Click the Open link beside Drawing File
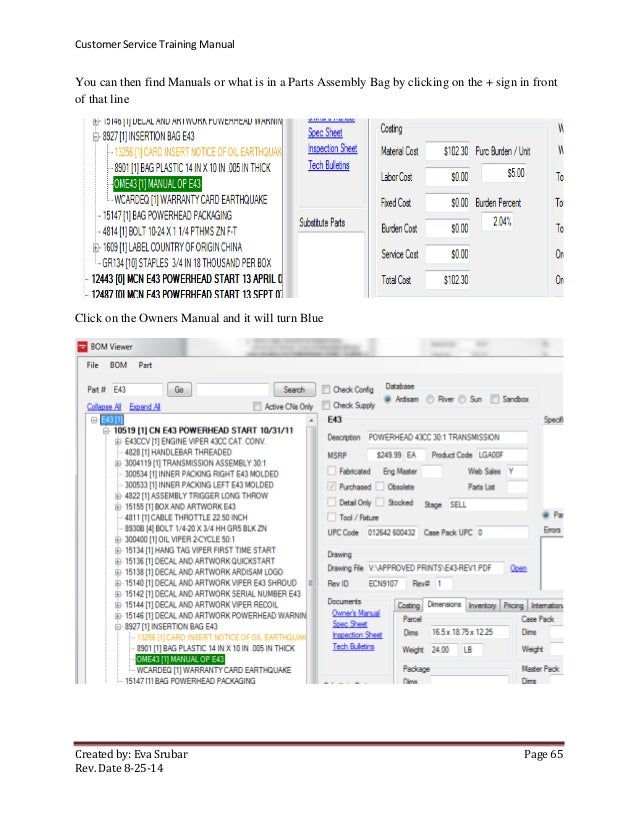The width and height of the screenshot is (638, 826). [x=518, y=568]
